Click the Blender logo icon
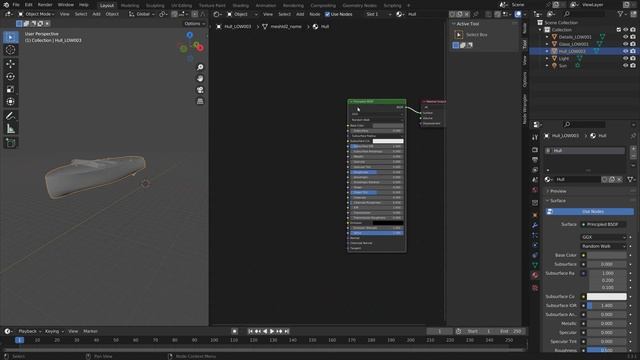Image resolution: width=640 pixels, height=360 pixels. tap(6, 5)
